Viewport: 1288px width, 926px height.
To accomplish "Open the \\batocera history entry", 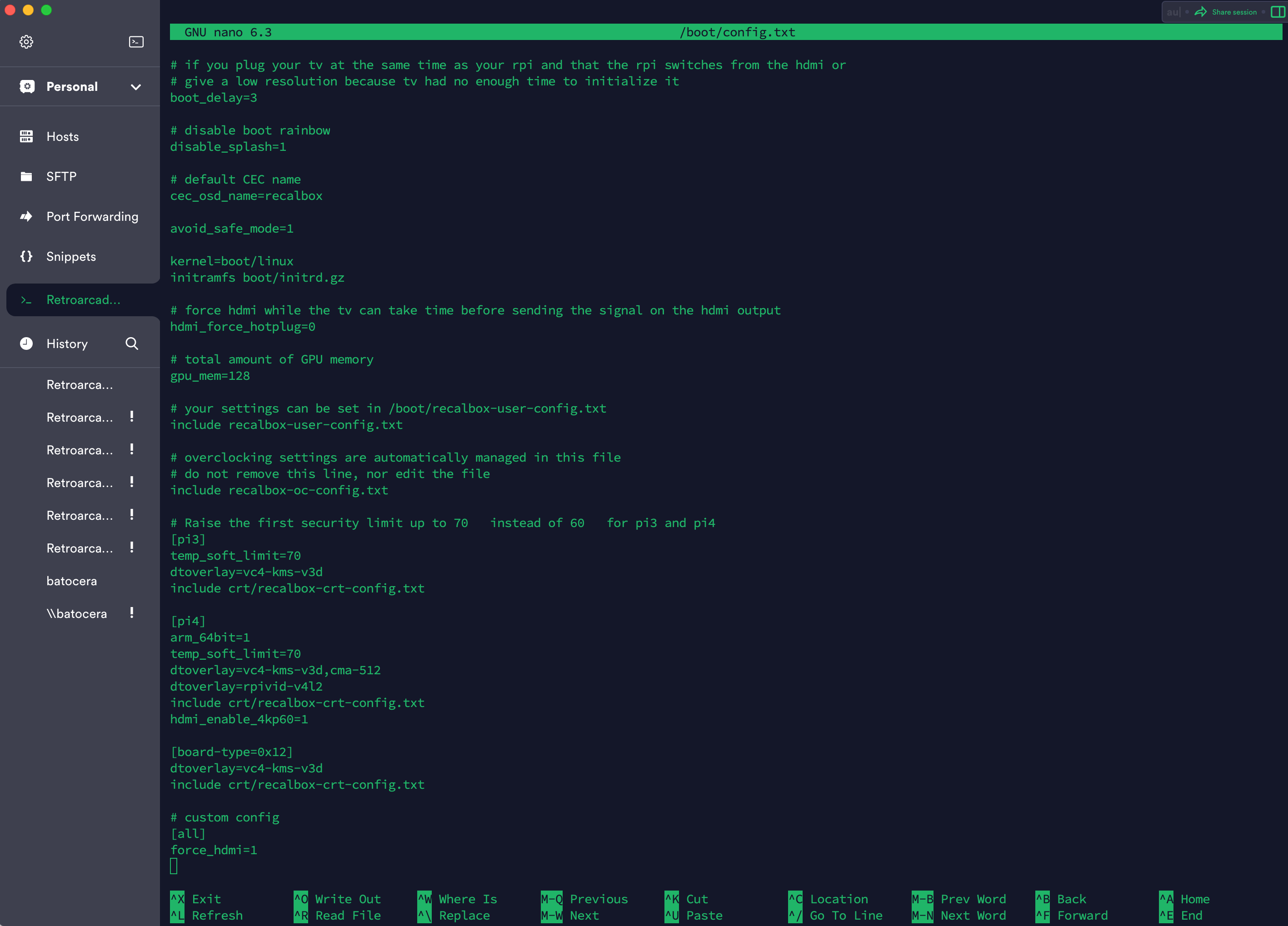I will point(77,614).
